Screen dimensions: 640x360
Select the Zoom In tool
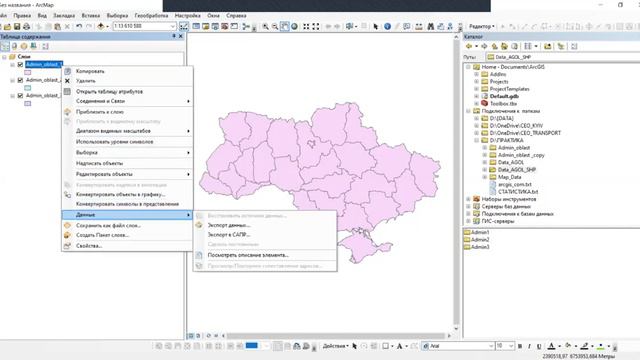(266, 27)
